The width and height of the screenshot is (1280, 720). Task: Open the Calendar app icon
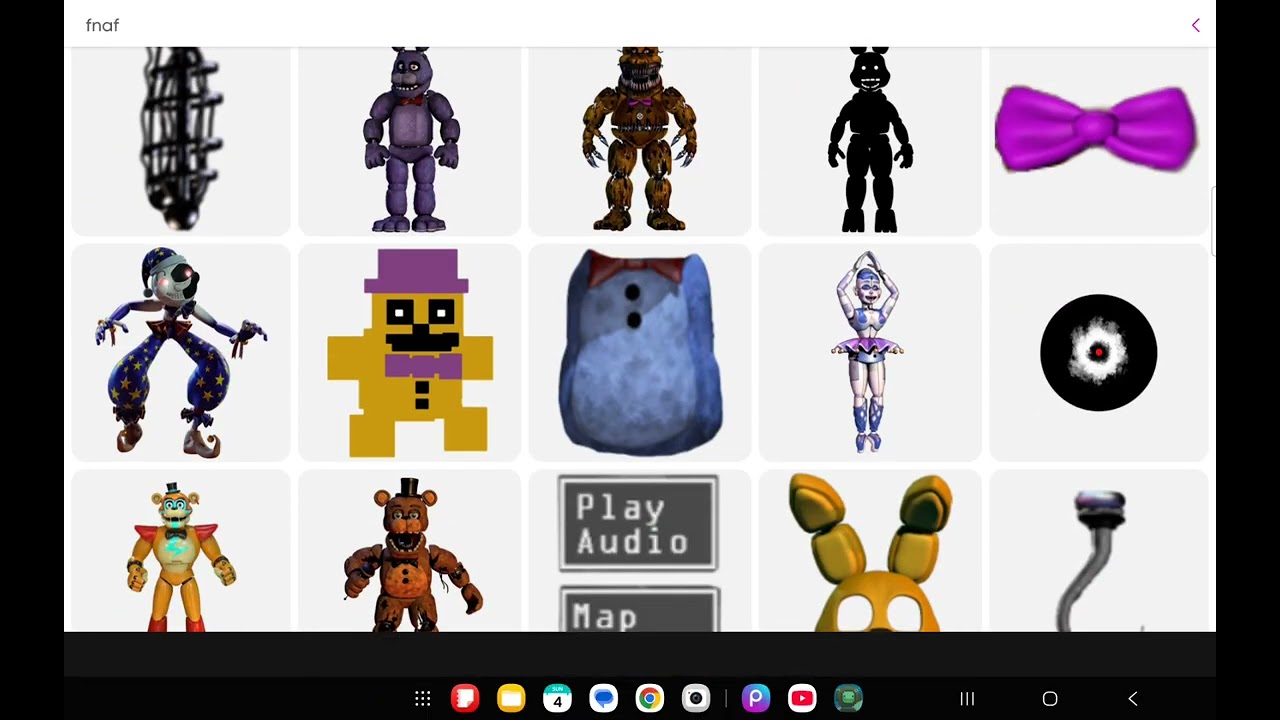click(x=557, y=698)
